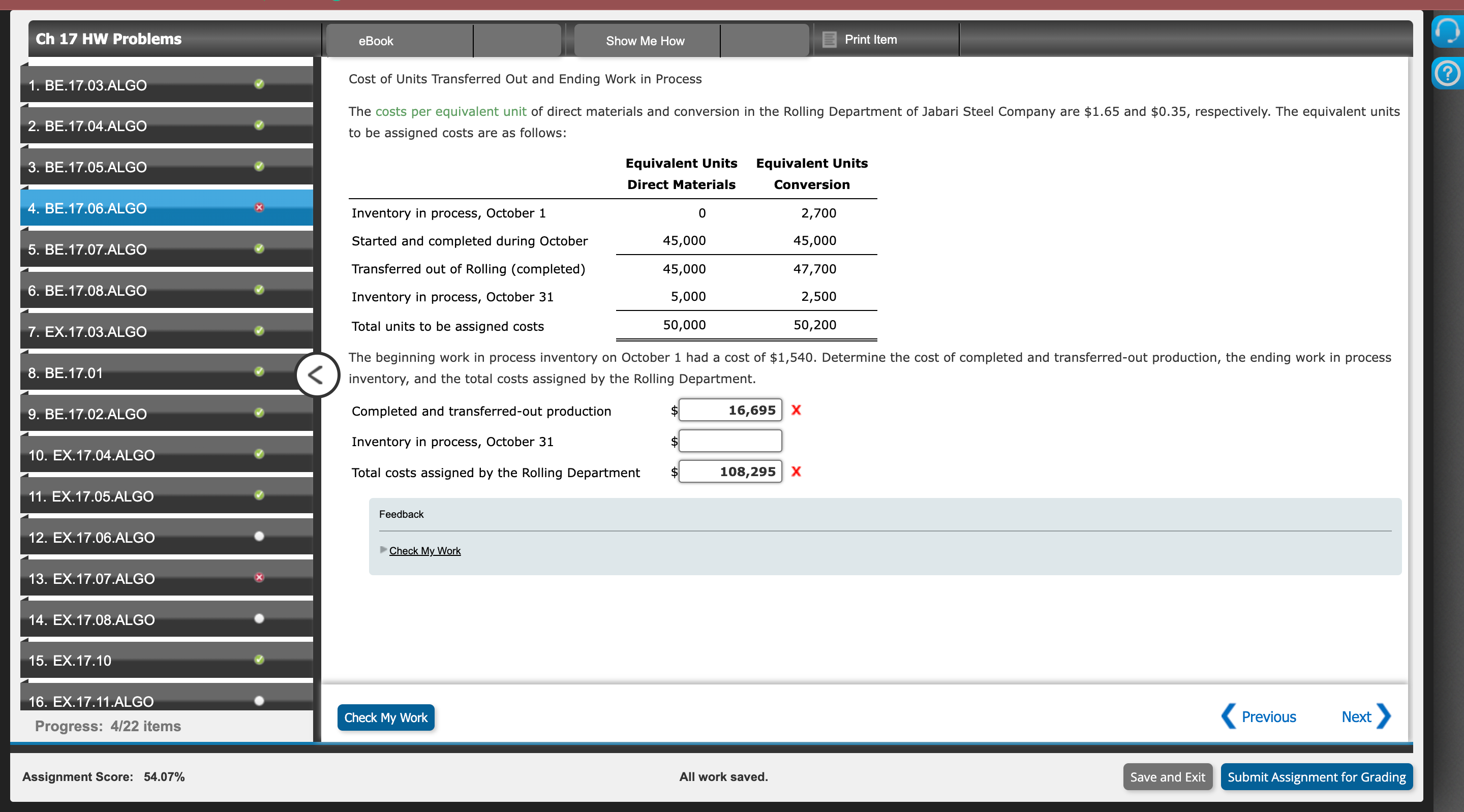Click the empty Inventory in process input field
Image resolution: width=1464 pixels, height=812 pixels.
click(730, 441)
